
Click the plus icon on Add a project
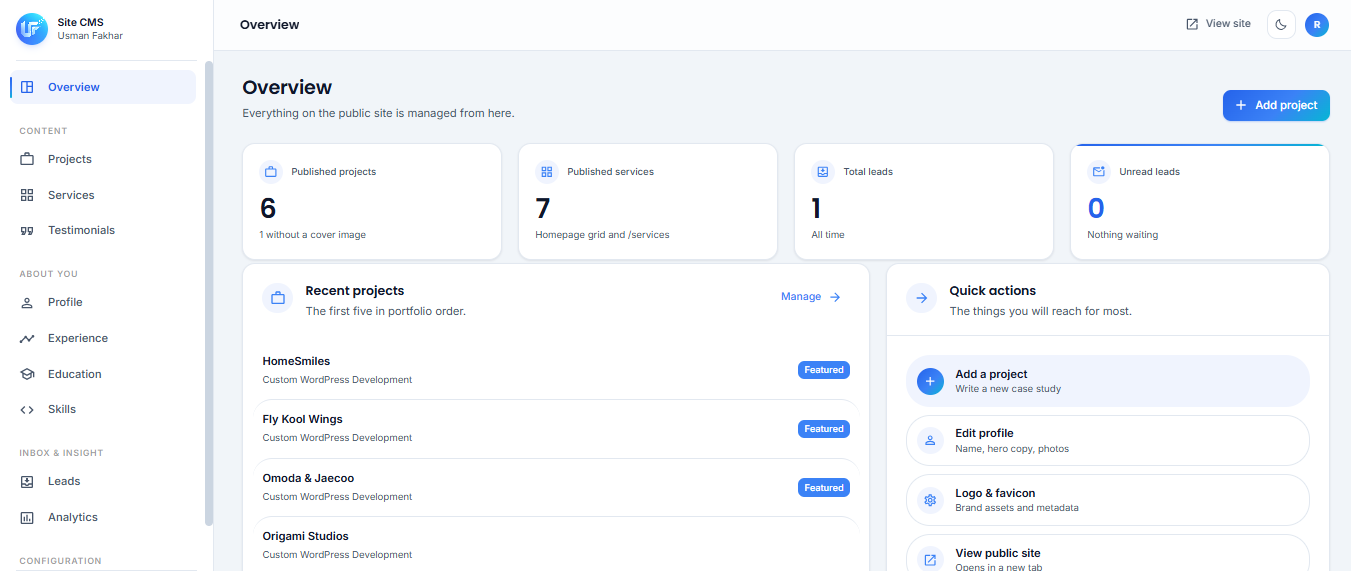coord(930,381)
